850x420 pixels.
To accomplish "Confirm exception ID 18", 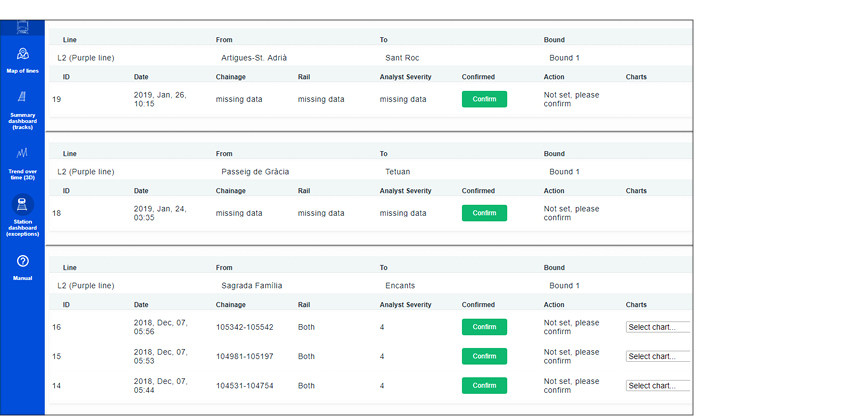I will (484, 213).
